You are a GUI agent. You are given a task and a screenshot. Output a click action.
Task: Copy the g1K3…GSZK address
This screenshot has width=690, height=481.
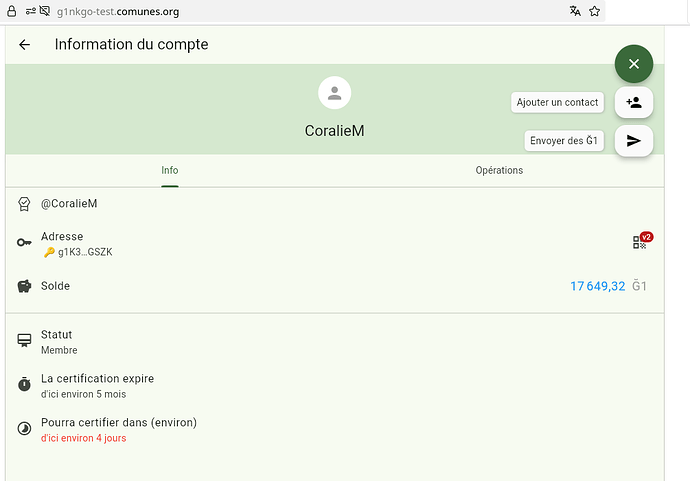85,252
